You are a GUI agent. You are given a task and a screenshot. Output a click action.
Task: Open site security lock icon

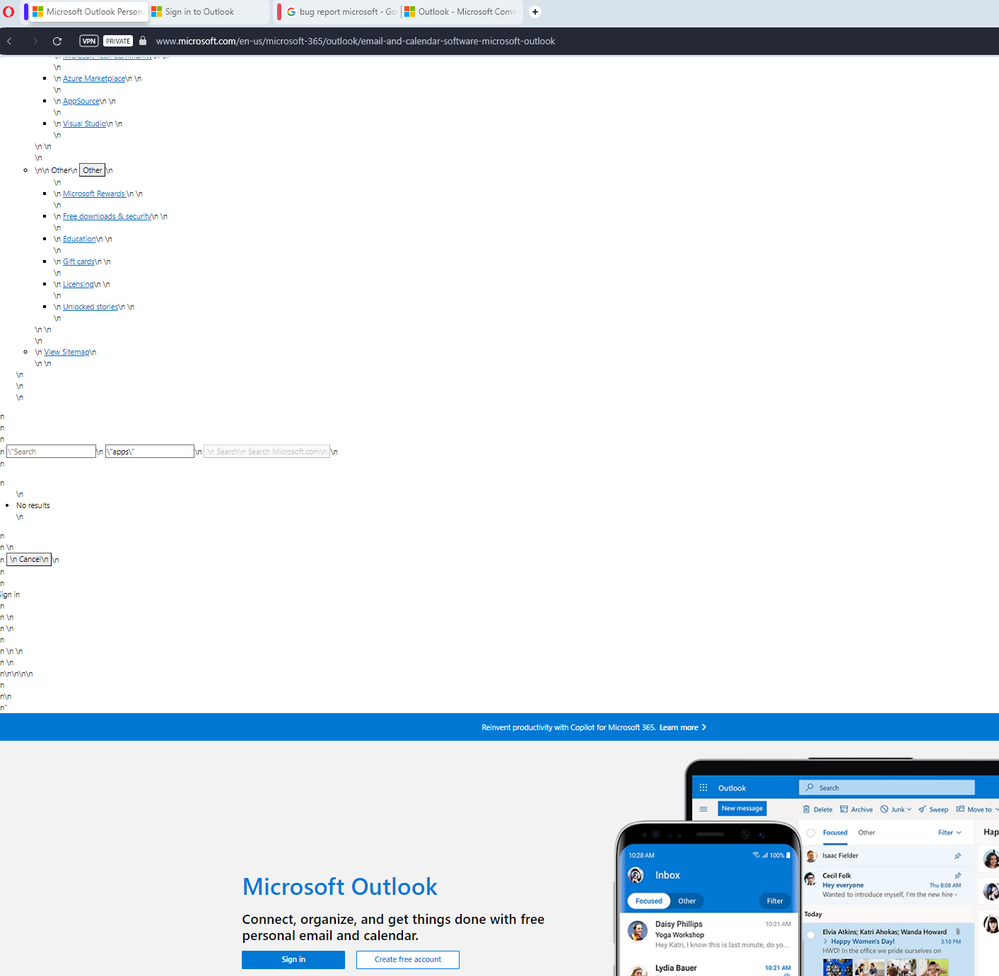click(143, 41)
